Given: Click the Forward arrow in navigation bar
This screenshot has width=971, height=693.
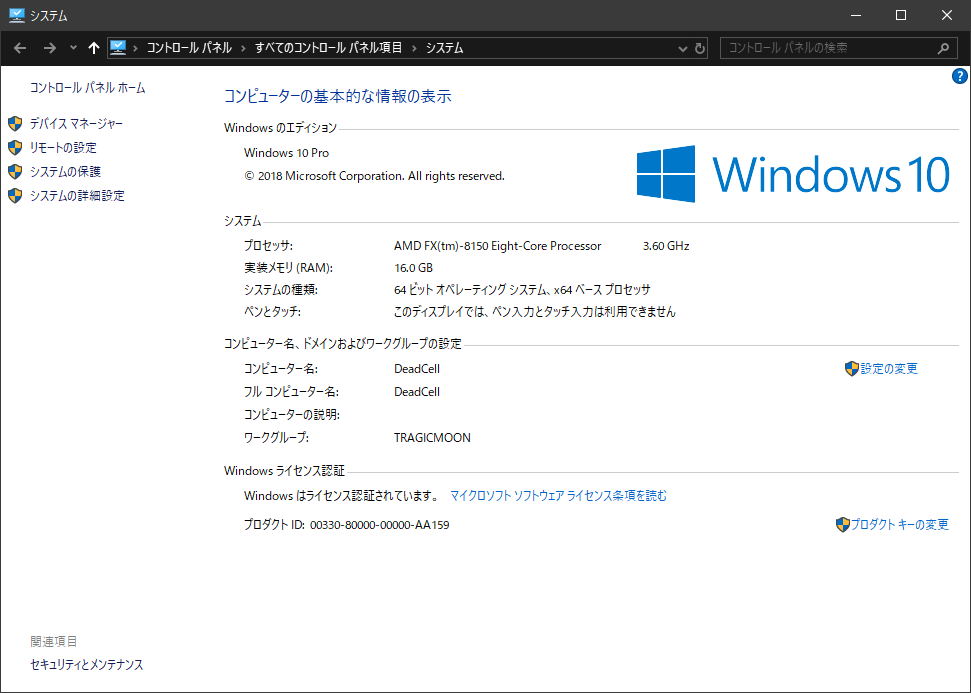Looking at the screenshot, I should [x=49, y=48].
